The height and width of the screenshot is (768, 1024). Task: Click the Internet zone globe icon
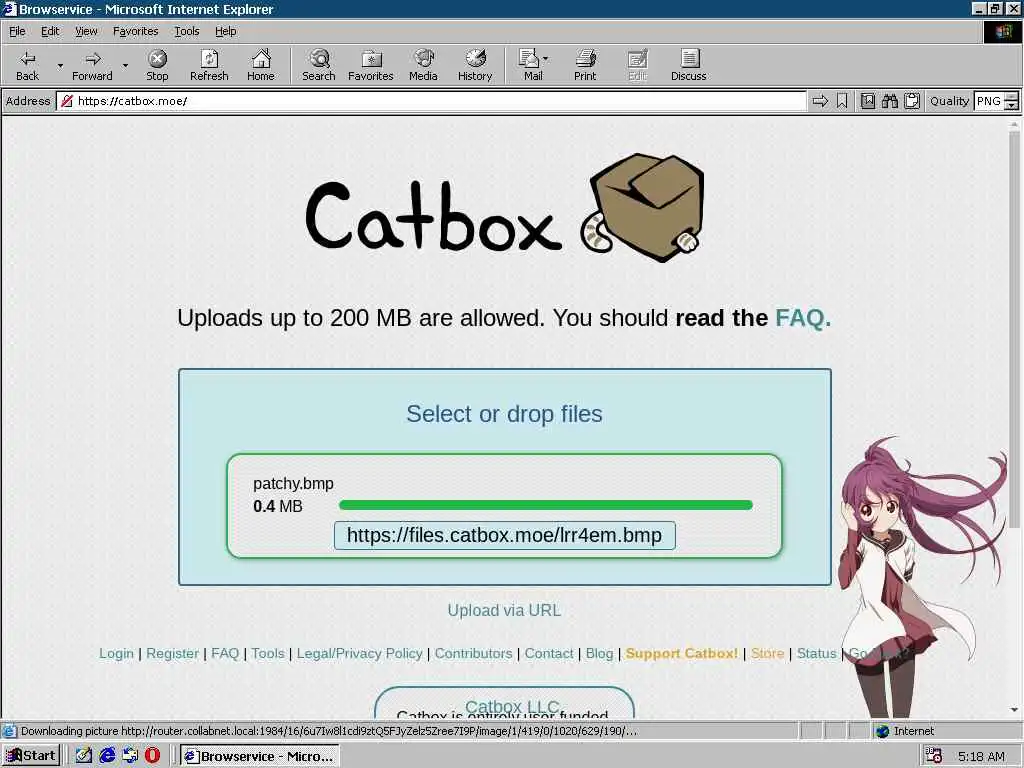tap(882, 731)
